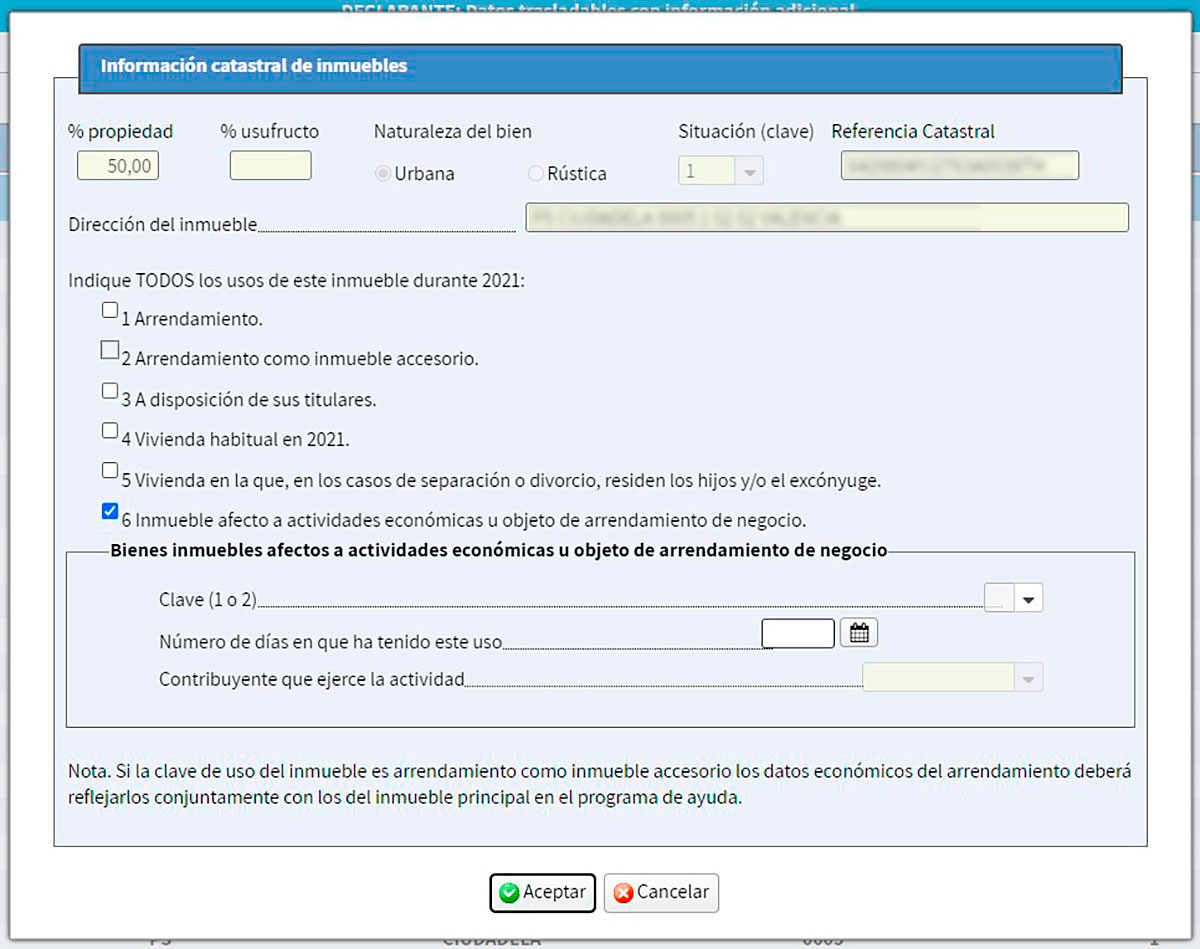Viewport: 1200px width, 949px height.
Task: Select the Urbana radio button
Action: pyautogui.click(x=382, y=174)
